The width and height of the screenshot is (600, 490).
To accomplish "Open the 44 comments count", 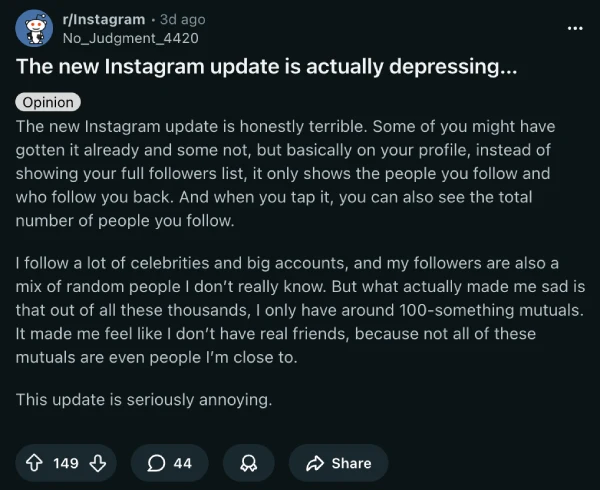I will click(x=182, y=463).
